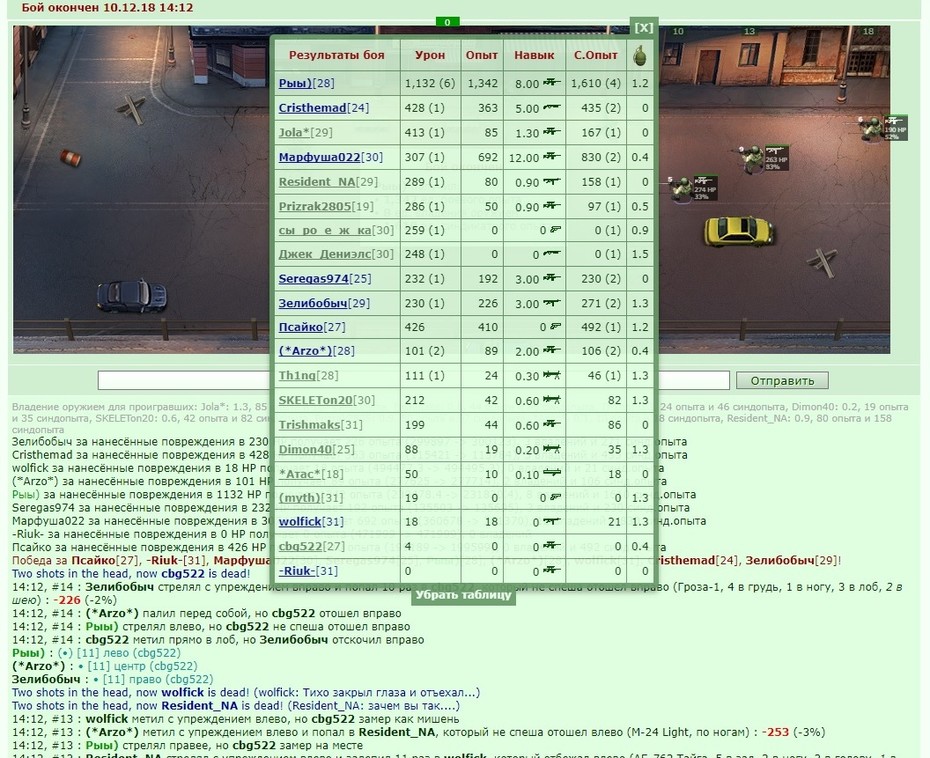The image size is (930, 758).
Task: Open player profile Resident_NA in the table
Action: tap(317, 181)
